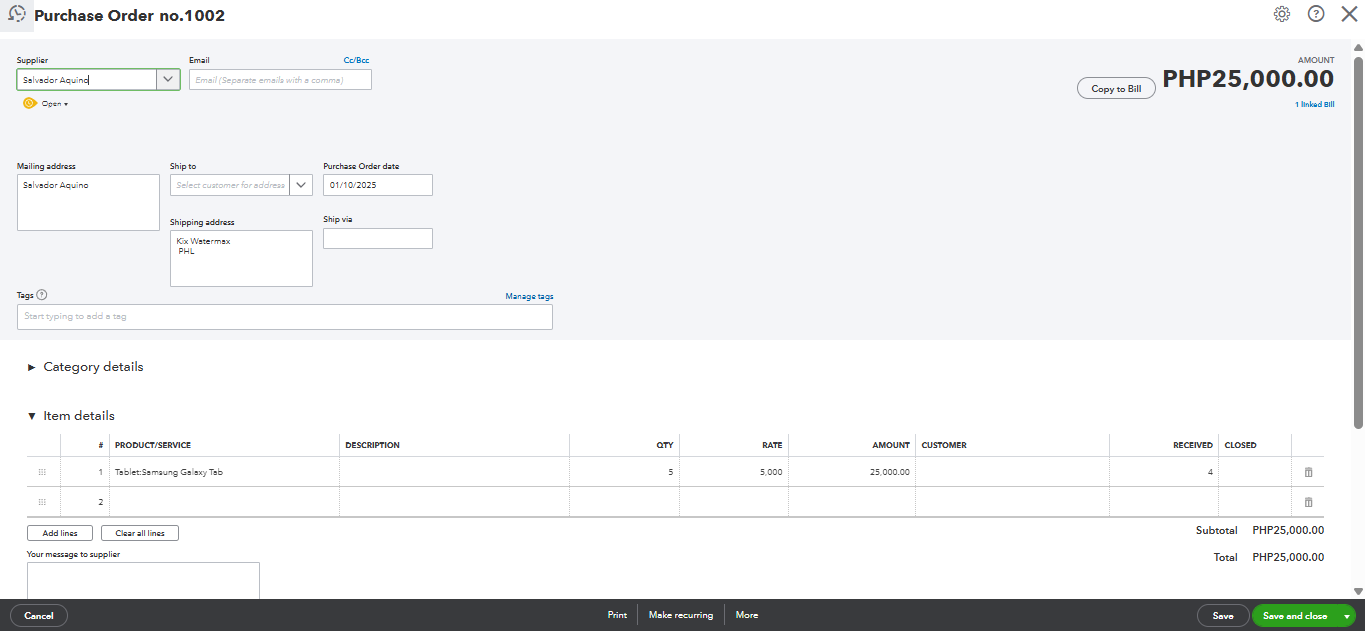Viewport: 1365px width, 631px height.
Task: Click Print in the footer bar
Action: (617, 615)
